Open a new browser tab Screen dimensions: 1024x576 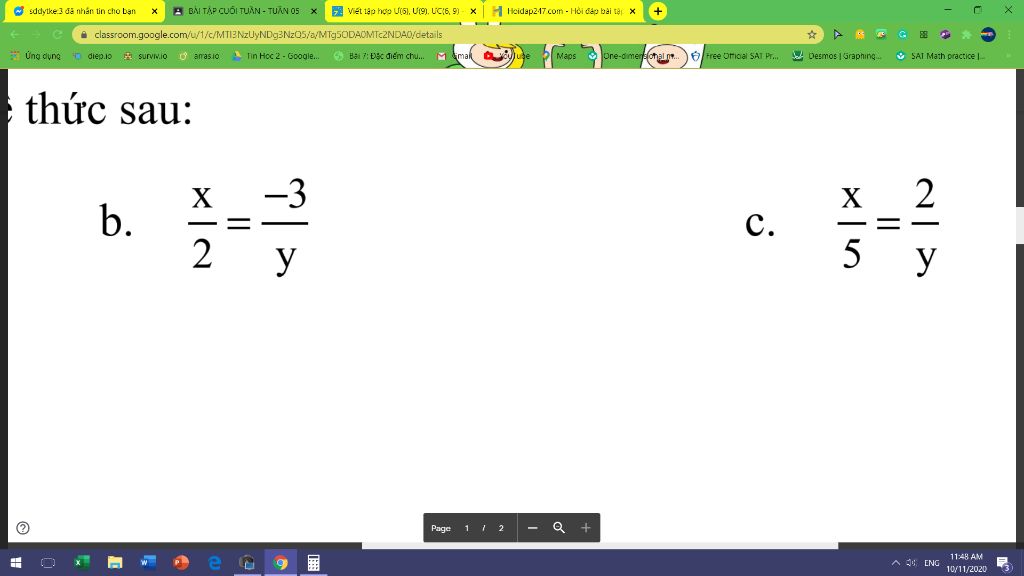(x=658, y=11)
